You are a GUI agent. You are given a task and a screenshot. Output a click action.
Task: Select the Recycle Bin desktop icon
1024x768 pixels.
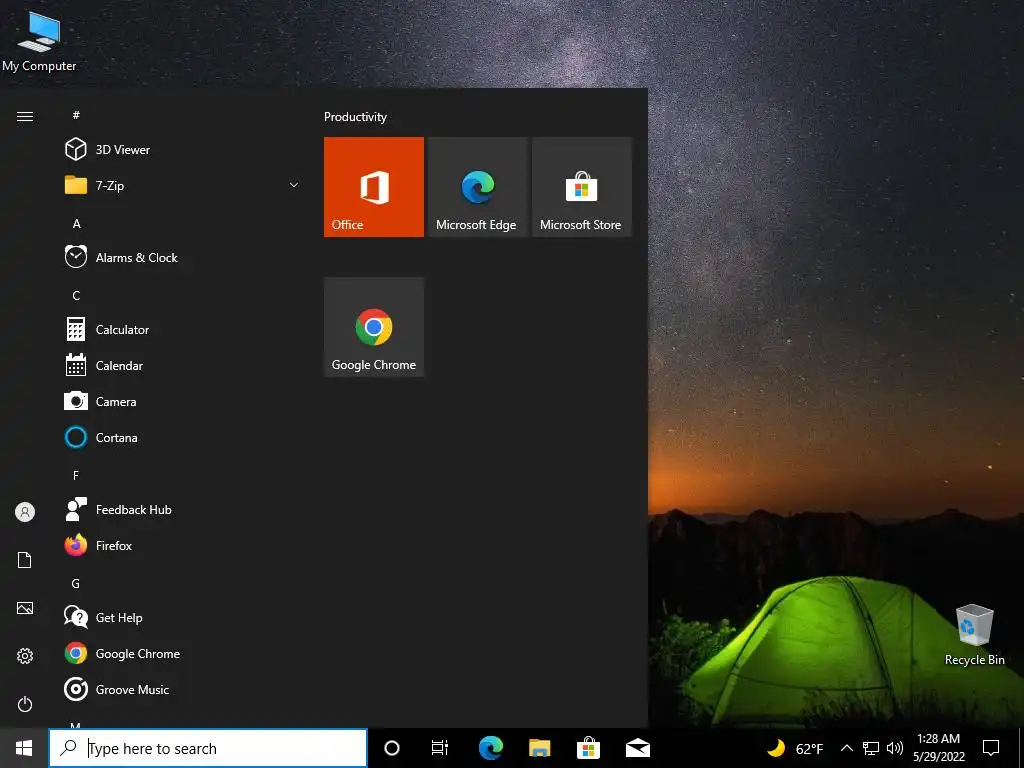coord(974,635)
